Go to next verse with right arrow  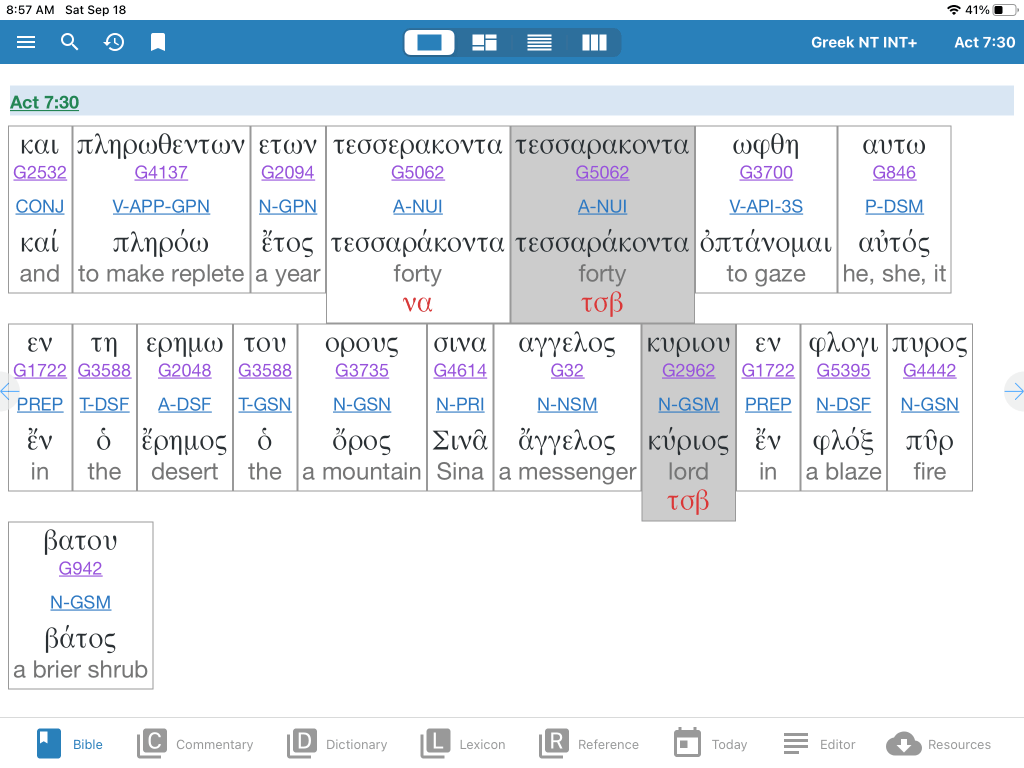tap(1014, 392)
